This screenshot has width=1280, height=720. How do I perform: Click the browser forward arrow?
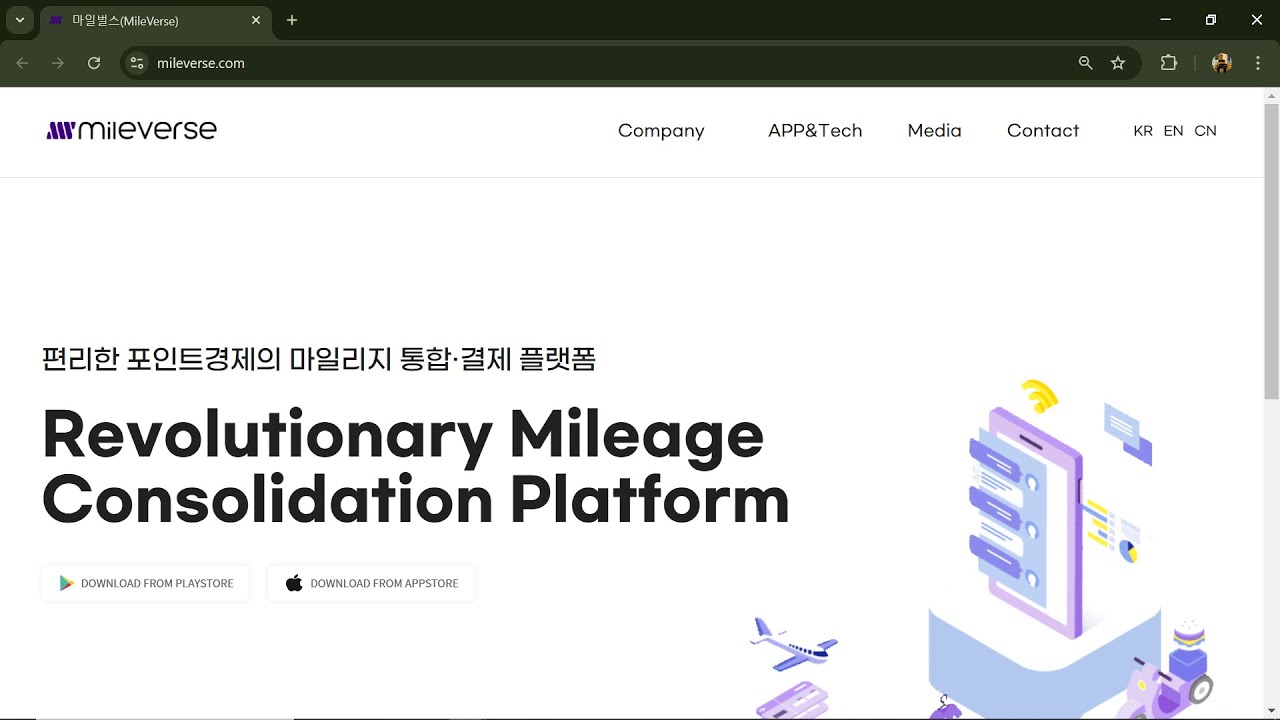(58, 63)
